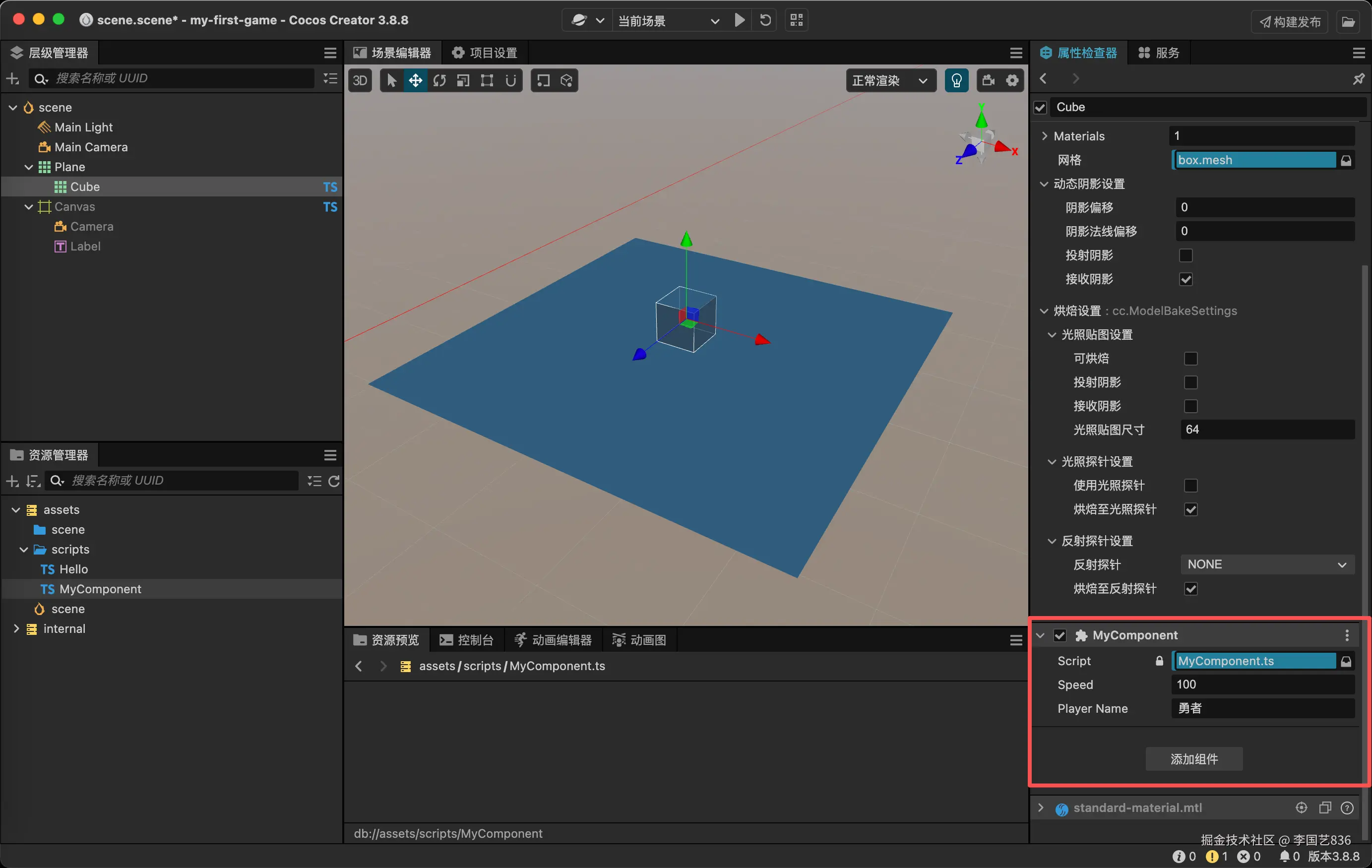This screenshot has width=1372, height=868.
Task: Pin the inspector panel
Action: [x=1358, y=79]
